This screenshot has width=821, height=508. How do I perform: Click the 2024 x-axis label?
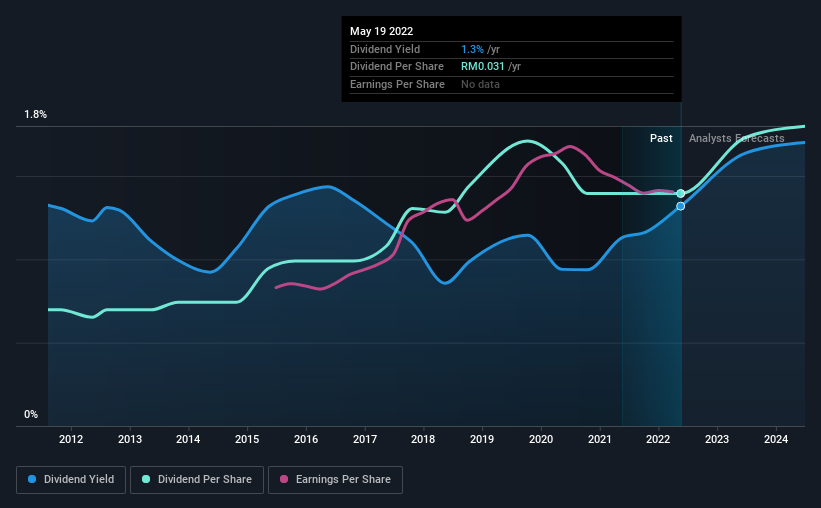click(776, 439)
